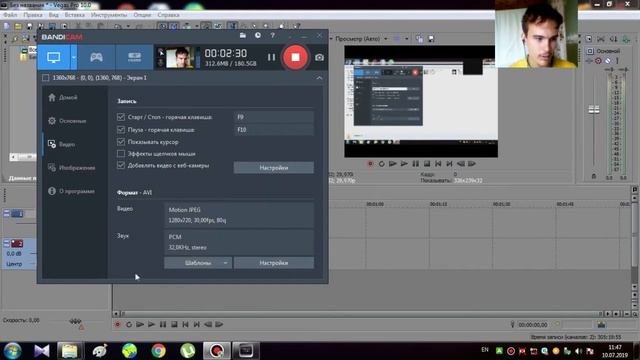Save preview snapshot to file icon
The width and height of the screenshot is (640, 360).
[431, 39]
